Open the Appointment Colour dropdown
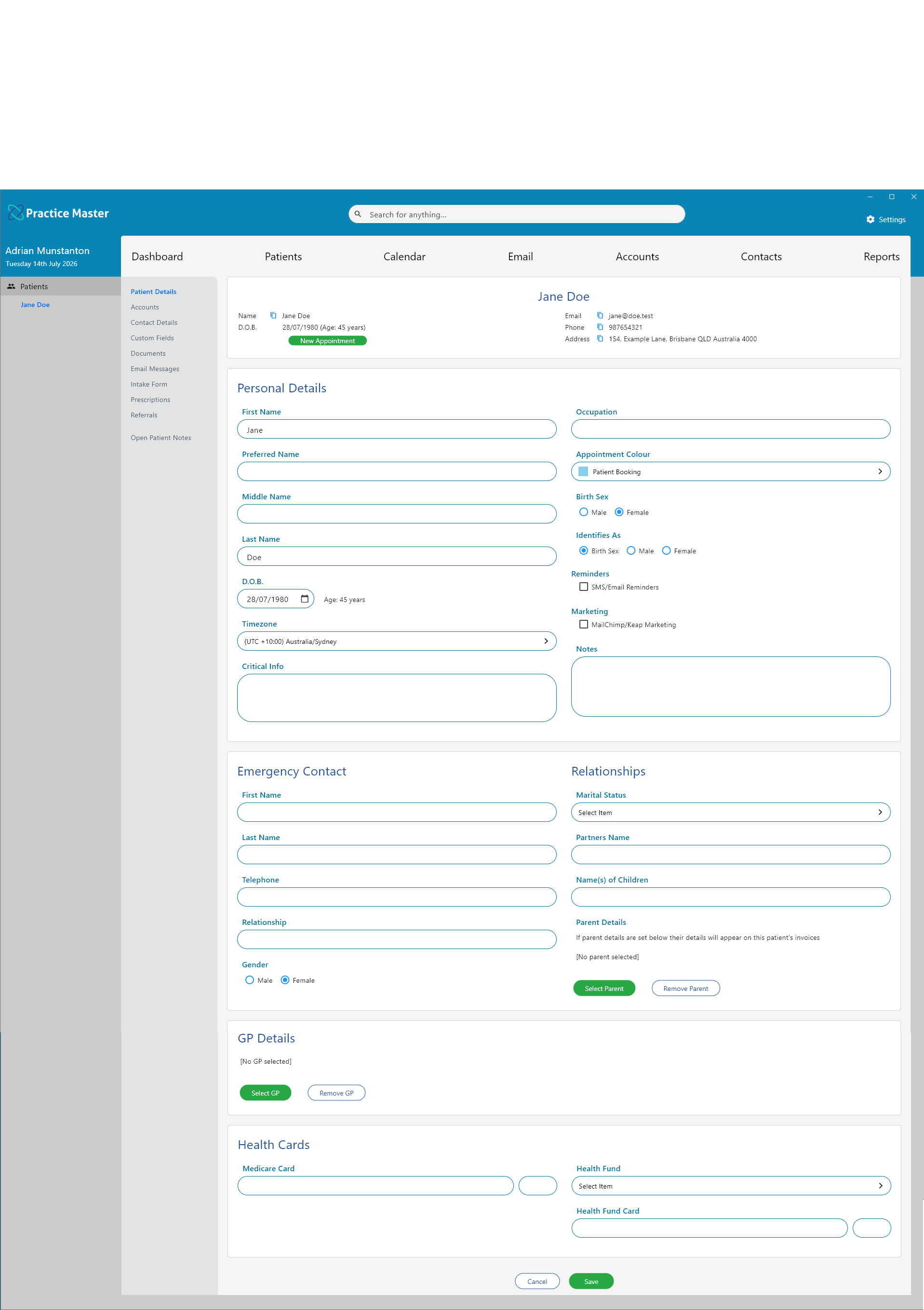The height and width of the screenshot is (1310, 924). pos(731,471)
